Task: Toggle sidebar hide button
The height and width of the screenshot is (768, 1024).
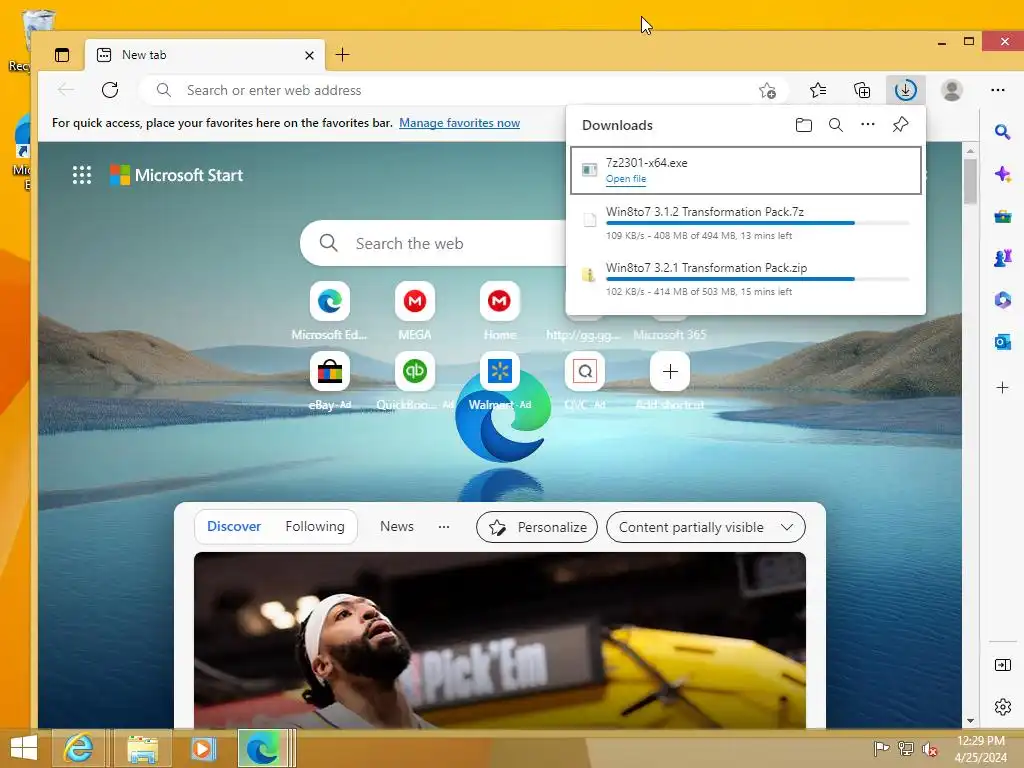Action: [x=1002, y=665]
